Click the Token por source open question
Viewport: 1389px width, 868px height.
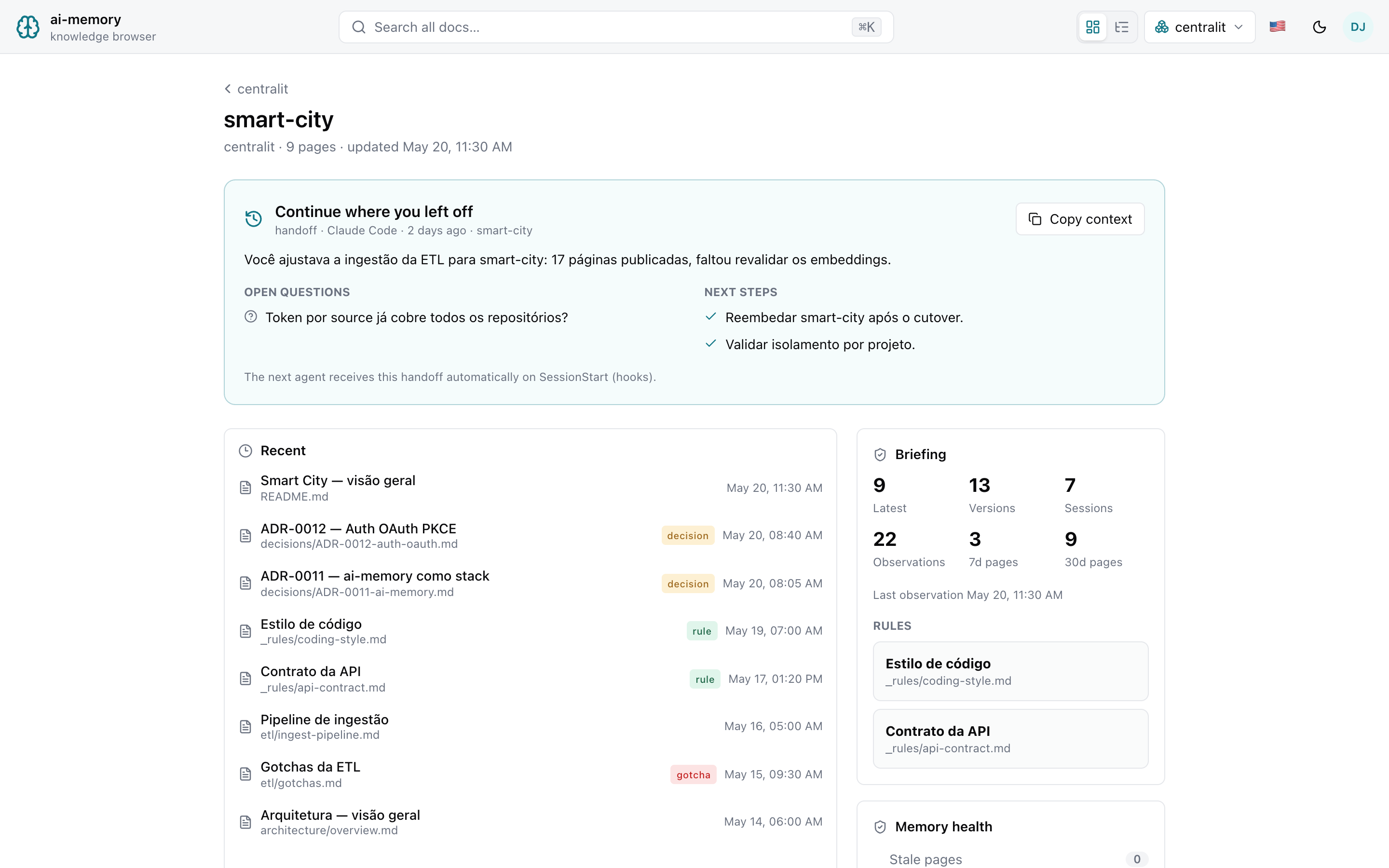[417, 317]
